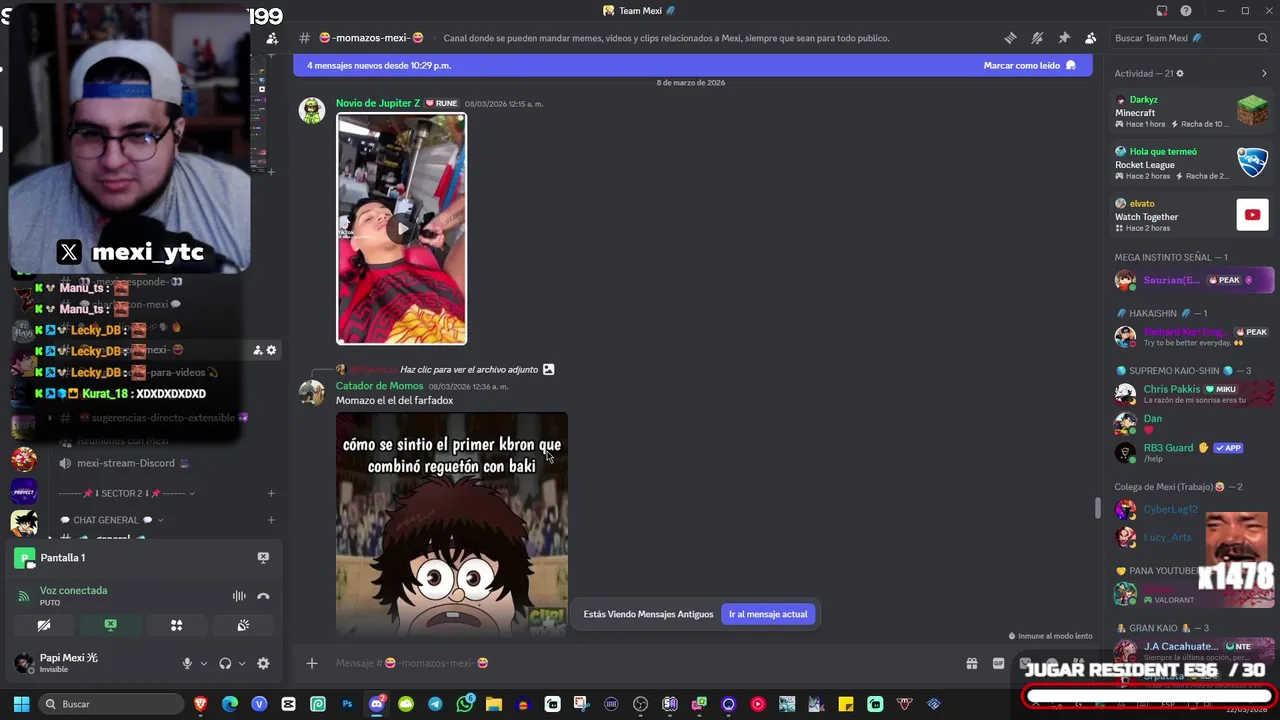
Task: Expand the Actividad panel chevron
Action: [1264, 73]
